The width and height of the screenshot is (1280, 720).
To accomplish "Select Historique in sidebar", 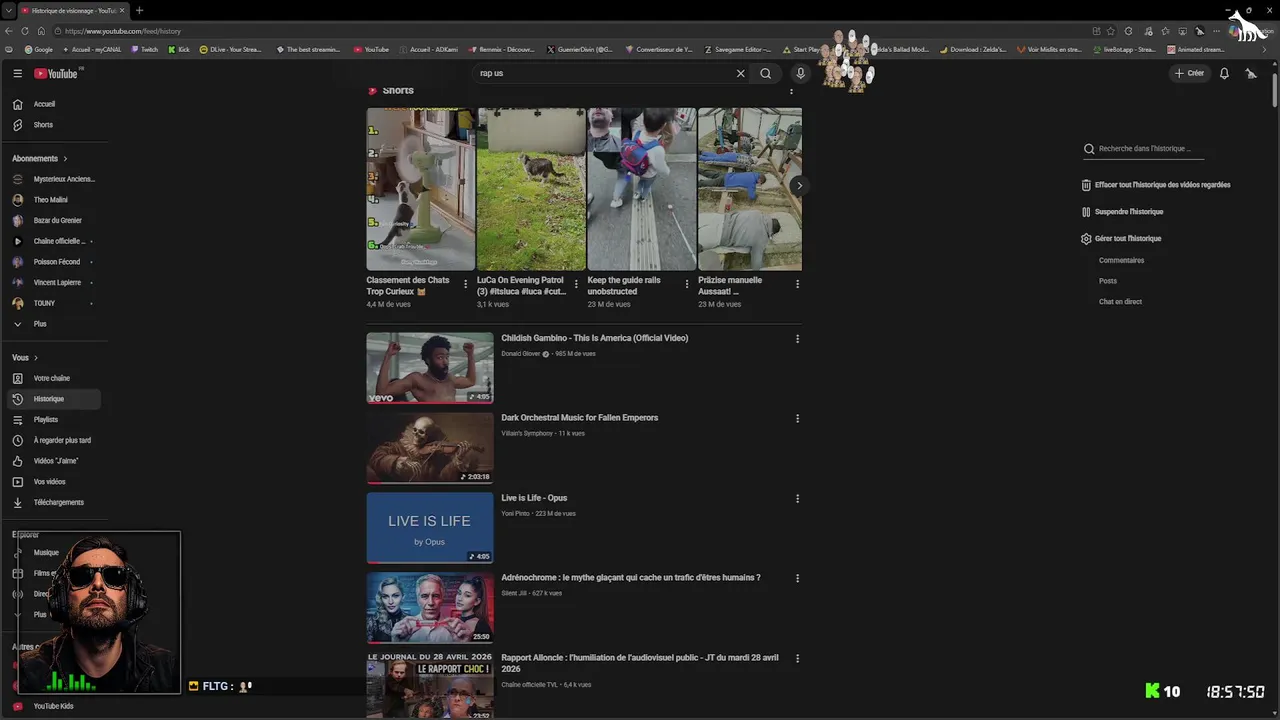I will [56, 399].
